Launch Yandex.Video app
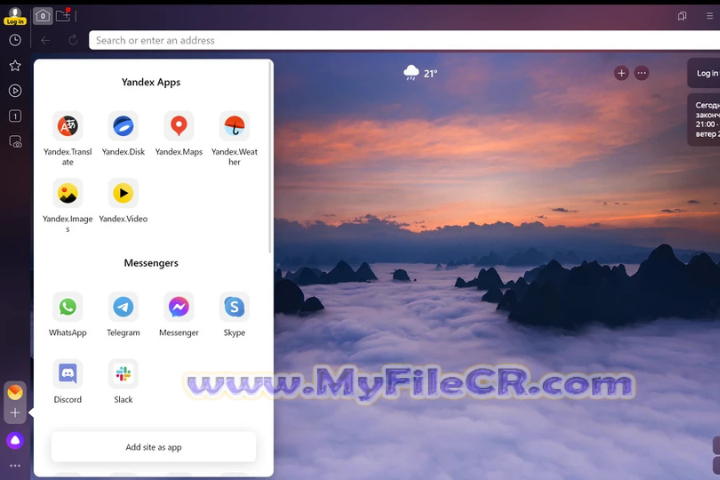The image size is (720, 480). 123,201
